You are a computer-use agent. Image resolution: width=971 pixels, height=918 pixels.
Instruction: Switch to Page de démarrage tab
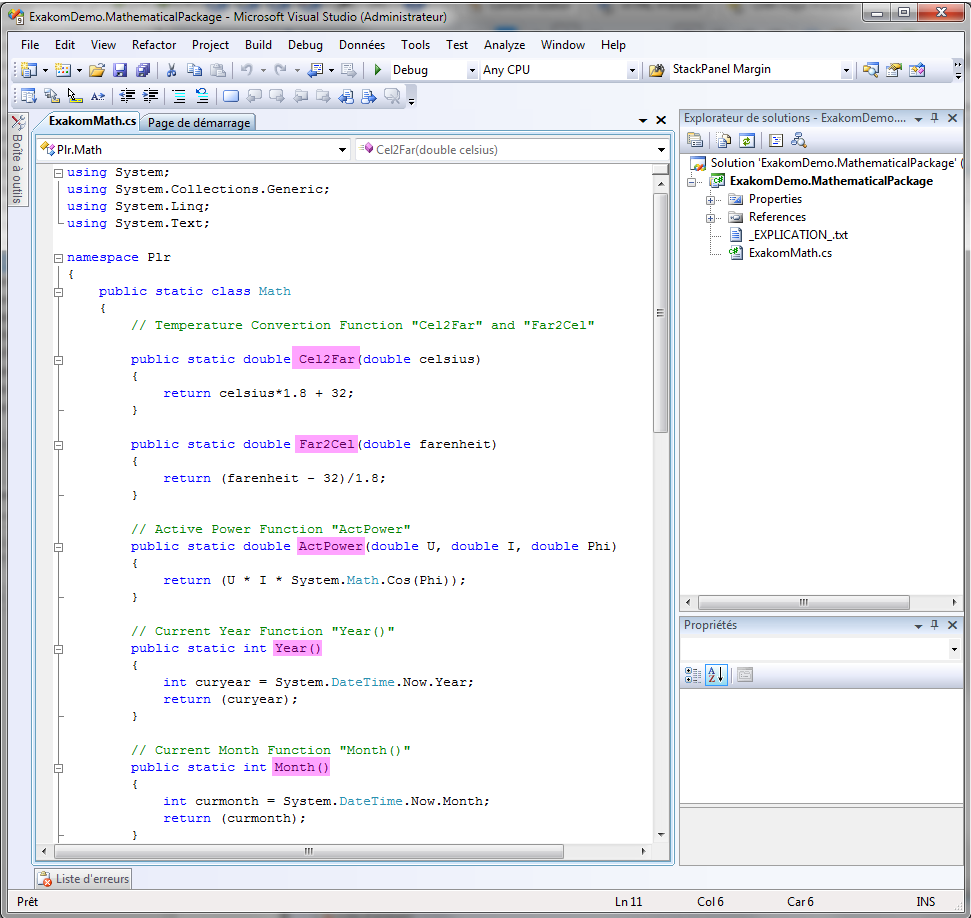tap(199, 123)
